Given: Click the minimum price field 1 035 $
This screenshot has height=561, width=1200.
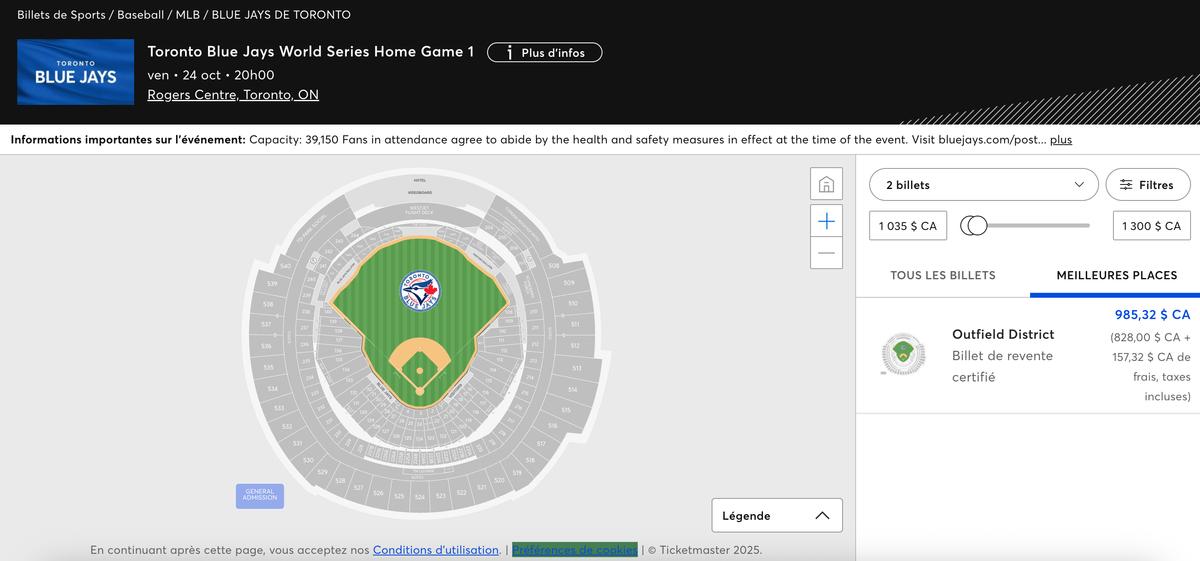Looking at the screenshot, I should tap(908, 226).
